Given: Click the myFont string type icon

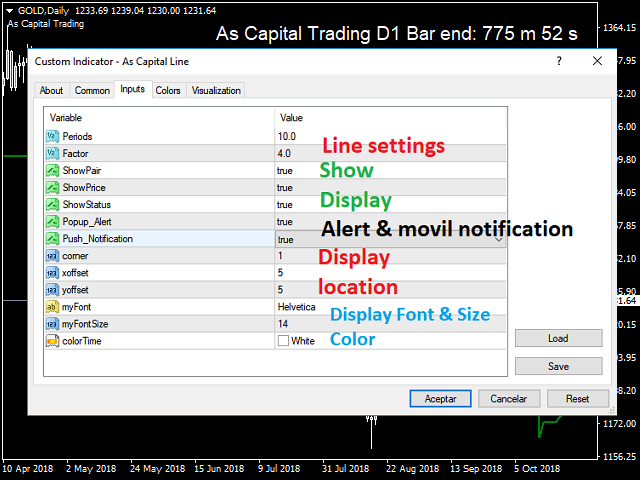Looking at the screenshot, I should (52, 307).
